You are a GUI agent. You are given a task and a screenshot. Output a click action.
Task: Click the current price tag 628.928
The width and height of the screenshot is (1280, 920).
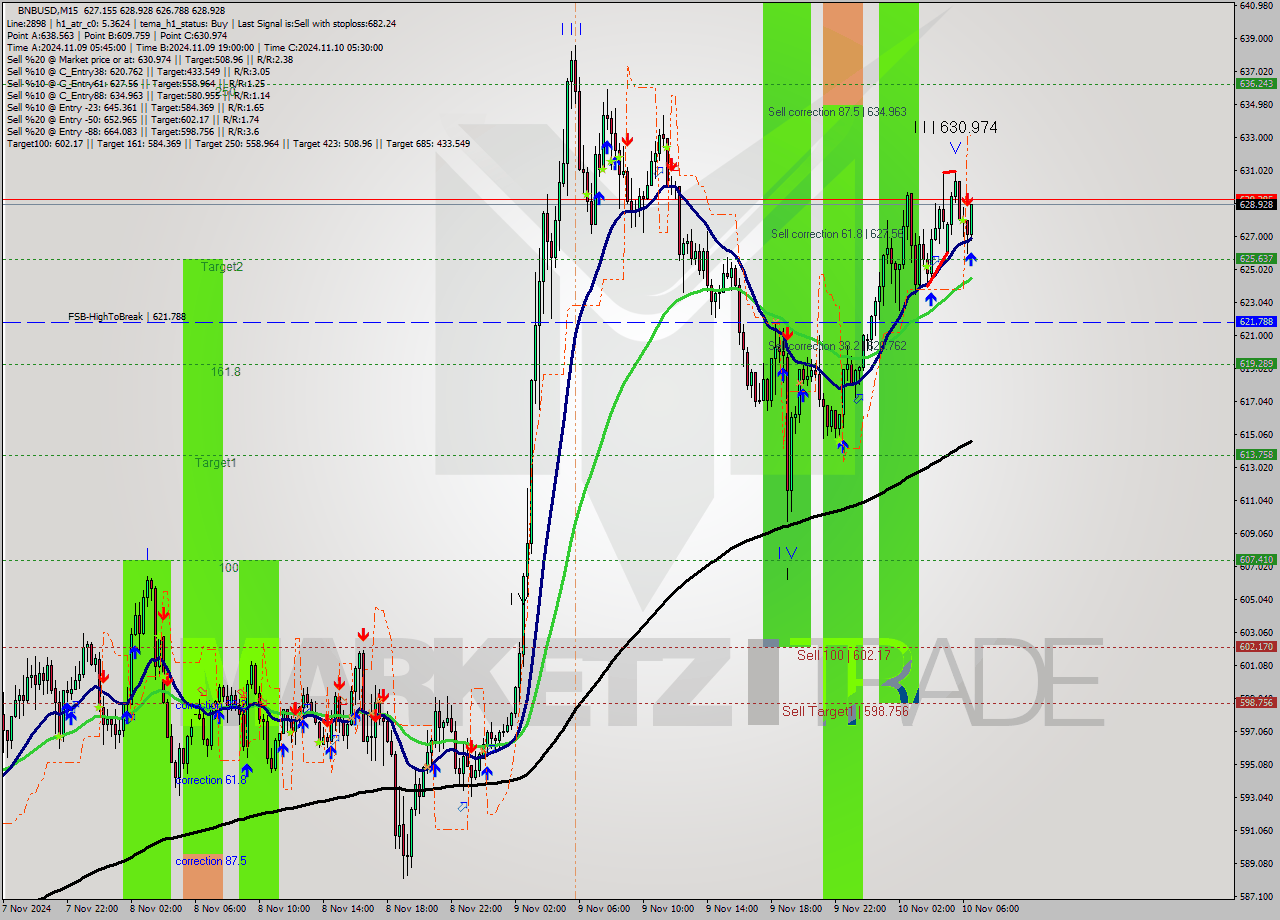[x=1256, y=204]
